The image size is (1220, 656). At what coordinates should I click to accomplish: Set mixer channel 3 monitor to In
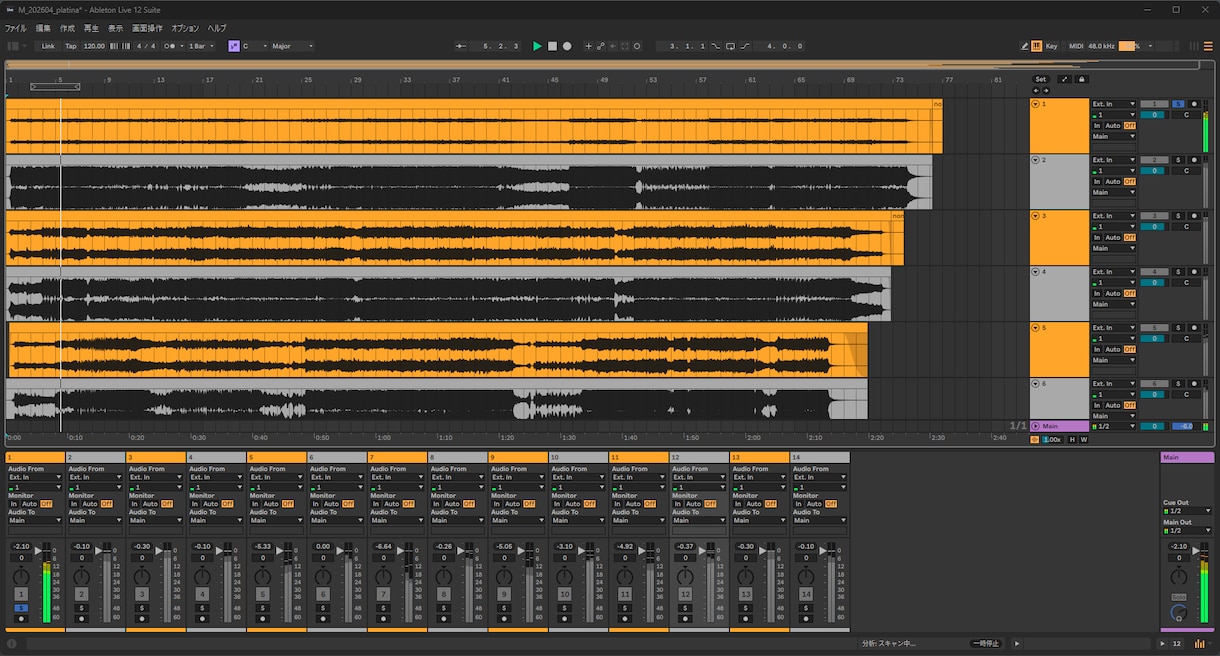coord(132,504)
